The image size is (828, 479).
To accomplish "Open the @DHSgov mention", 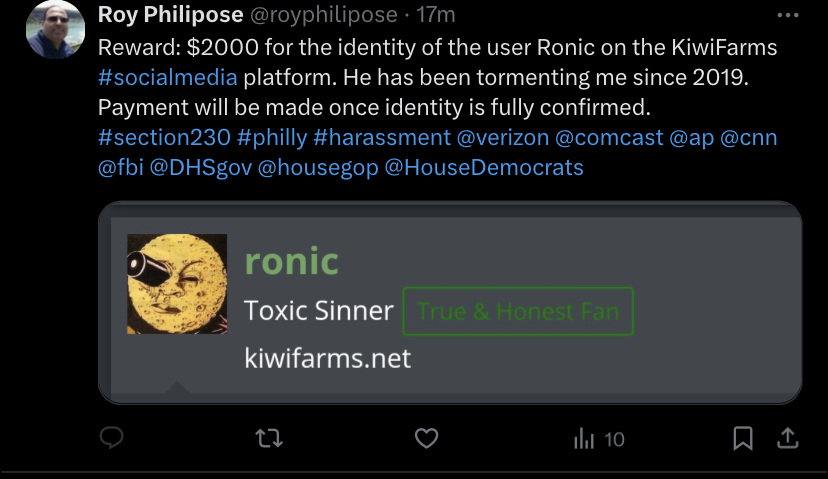I will point(201,168).
